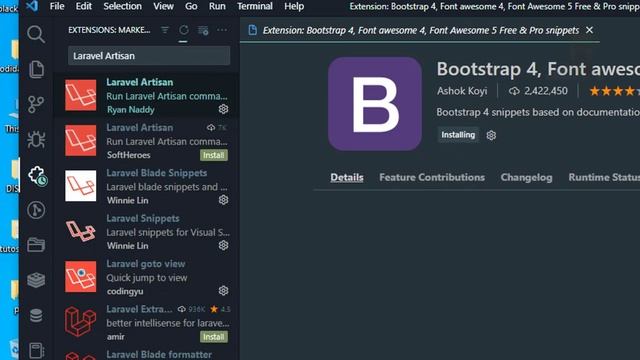Open the Explorer files view
Screen dimensions: 640x360
(36, 69)
